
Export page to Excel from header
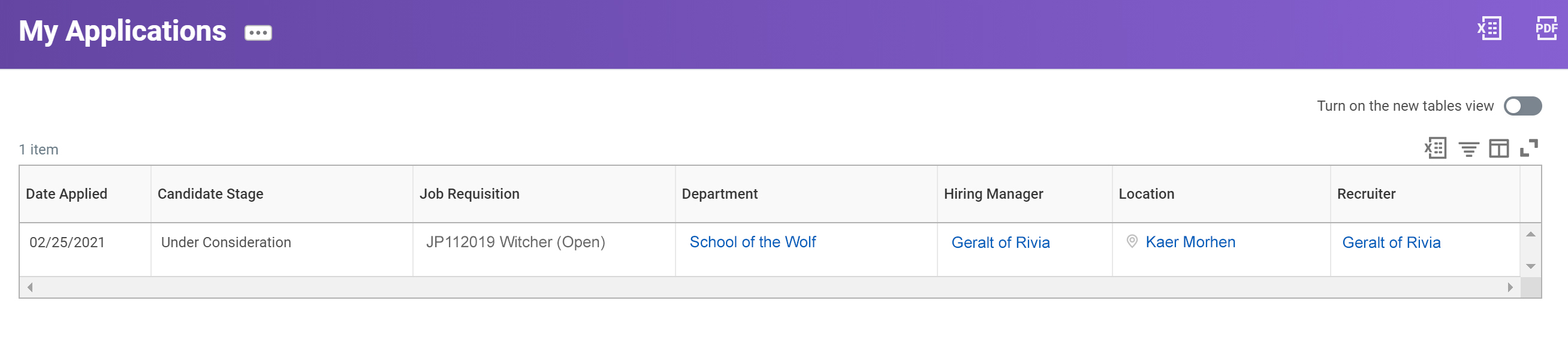(x=1489, y=28)
